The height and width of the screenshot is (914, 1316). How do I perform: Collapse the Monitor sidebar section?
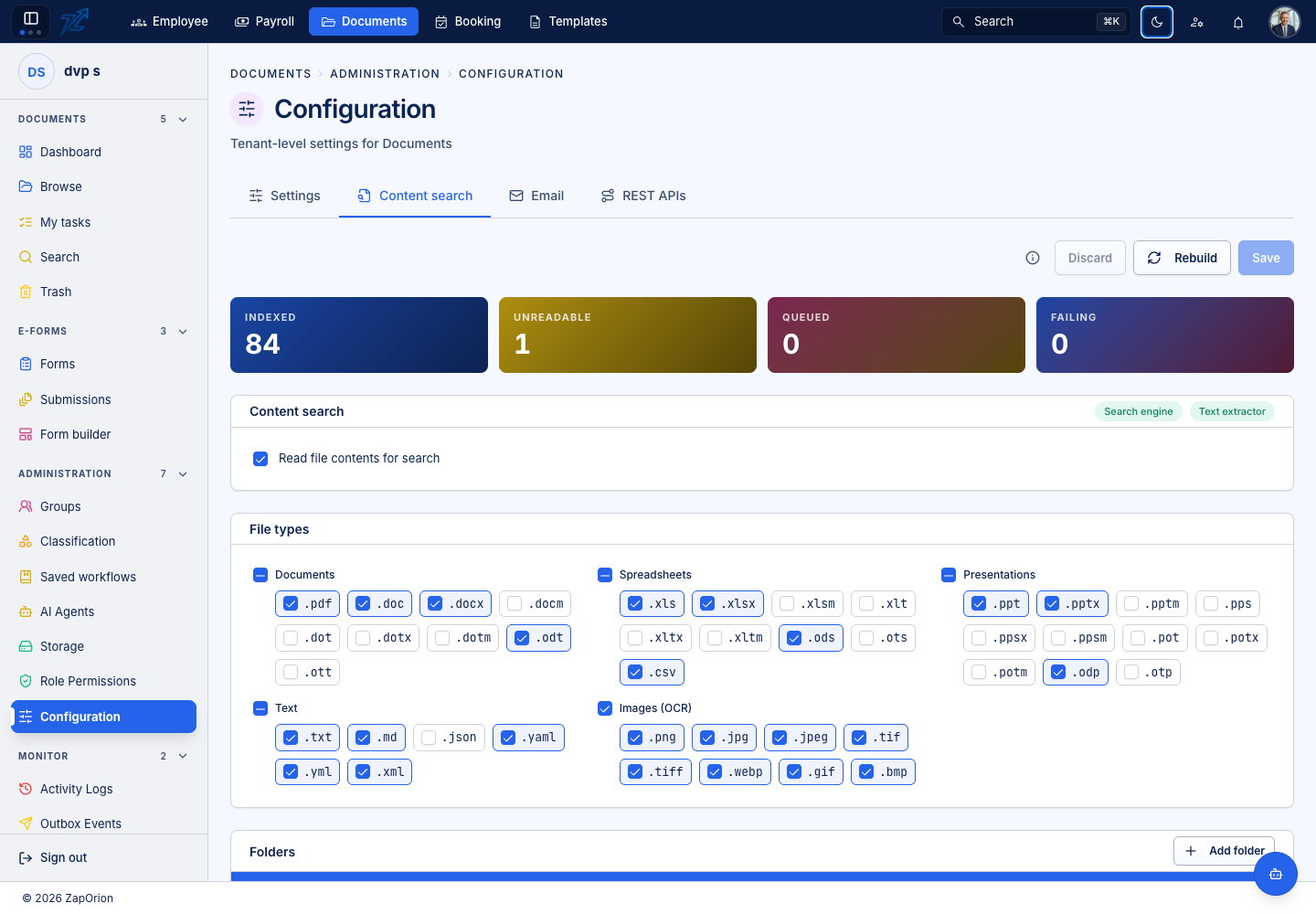pos(183,756)
